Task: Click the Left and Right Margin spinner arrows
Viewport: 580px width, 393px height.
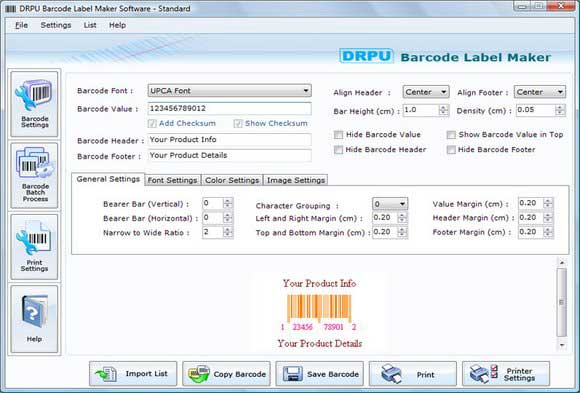Action: tap(402, 218)
